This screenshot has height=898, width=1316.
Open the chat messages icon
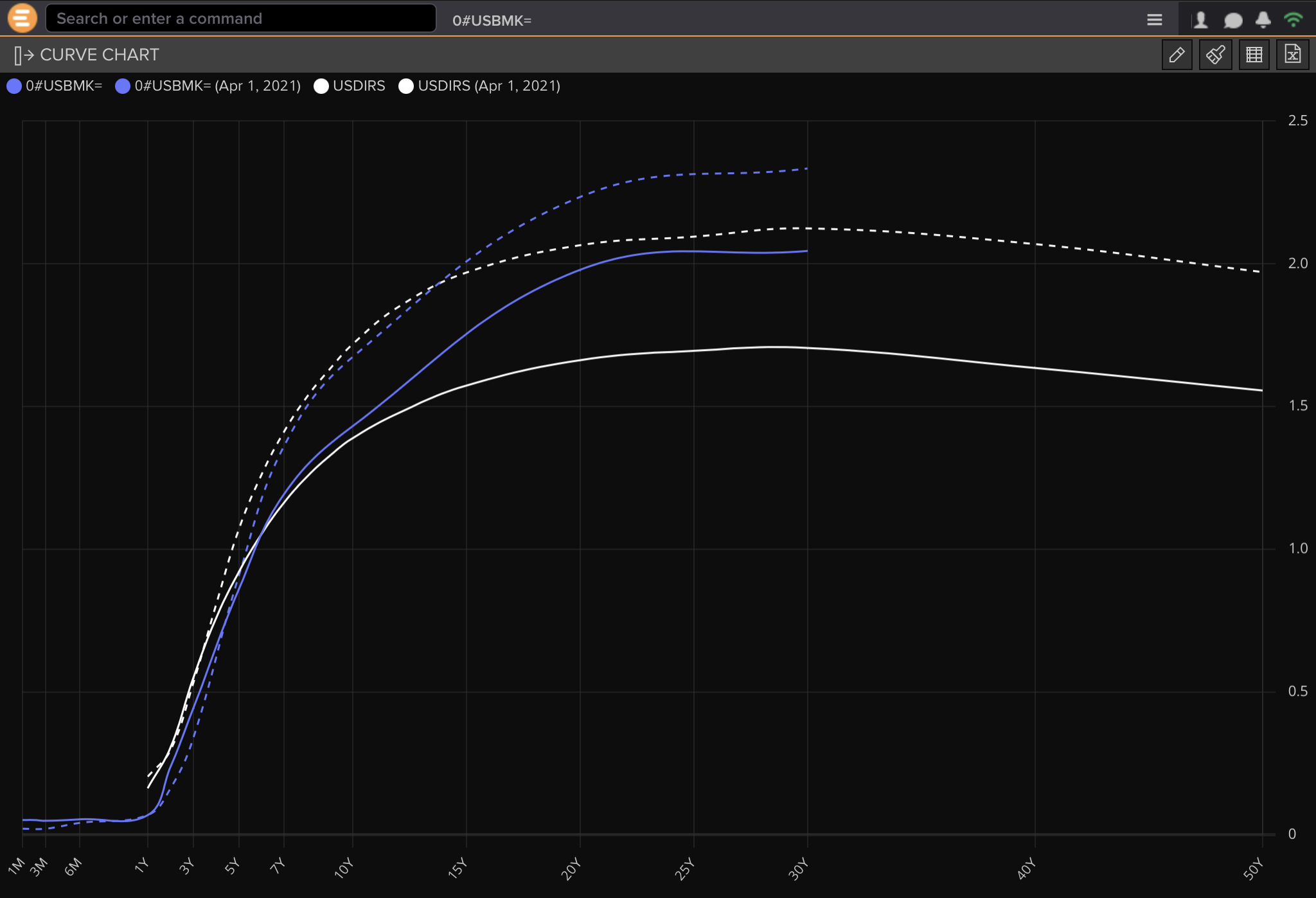(x=1232, y=20)
